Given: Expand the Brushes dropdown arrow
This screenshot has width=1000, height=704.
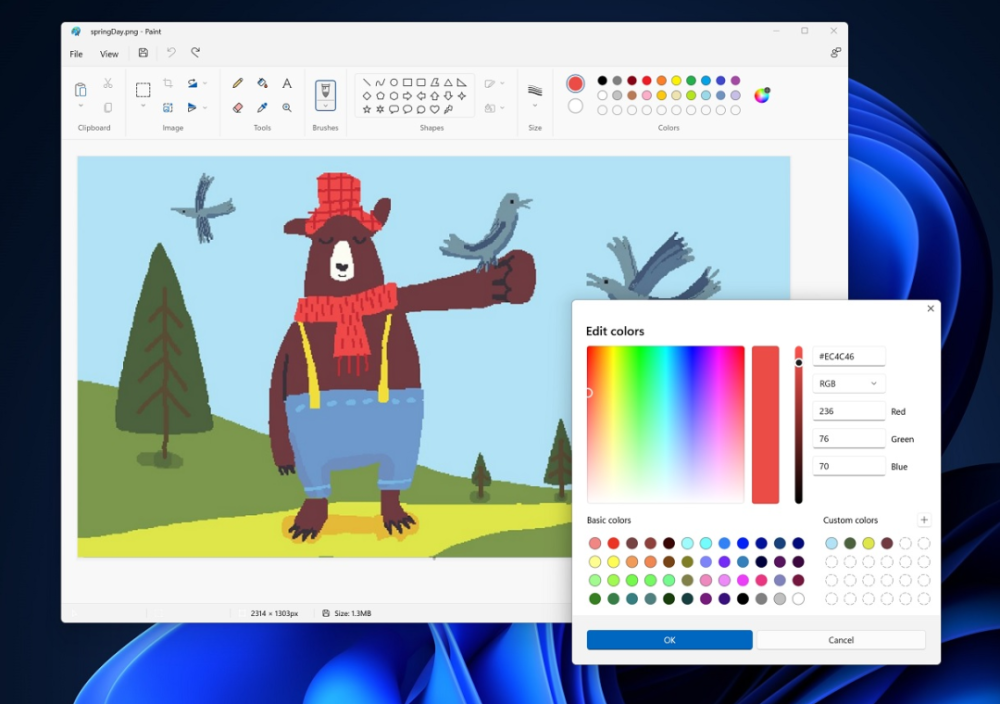Looking at the screenshot, I should click(x=325, y=105).
